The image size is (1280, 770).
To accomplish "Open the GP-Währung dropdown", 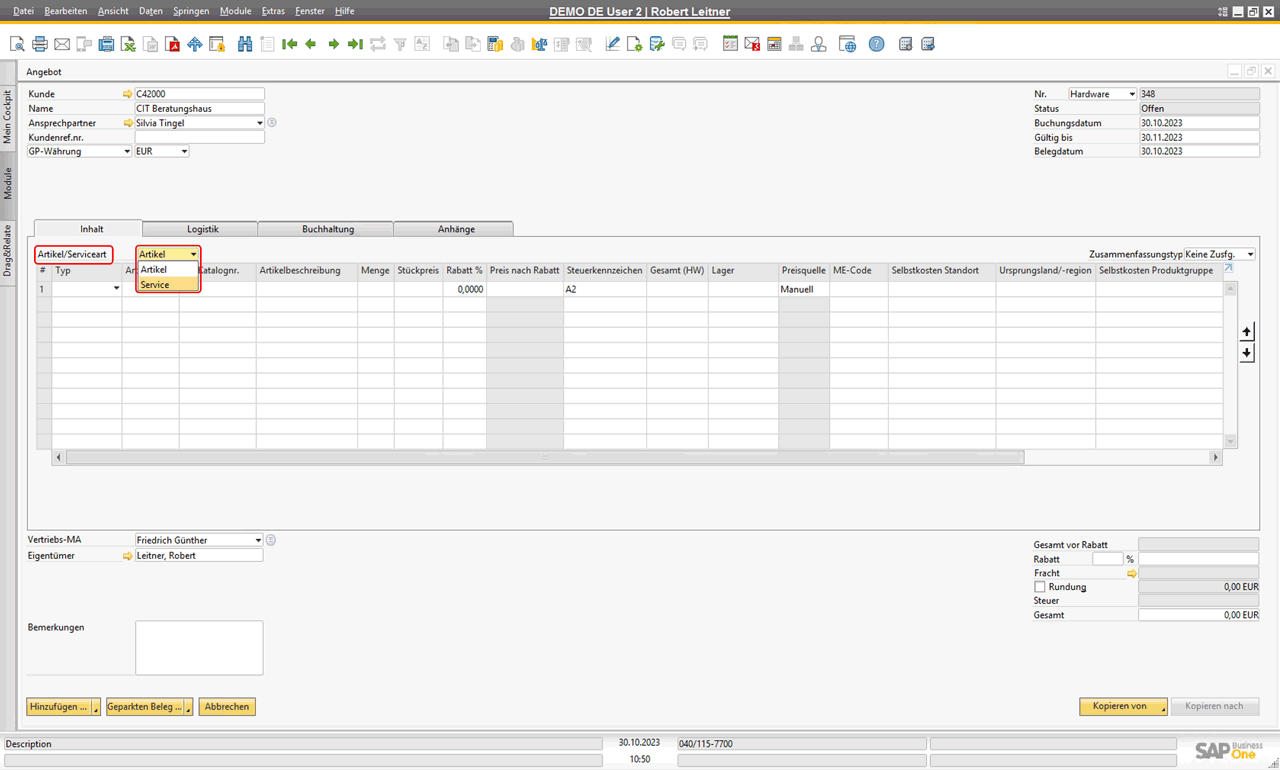I will 127,151.
